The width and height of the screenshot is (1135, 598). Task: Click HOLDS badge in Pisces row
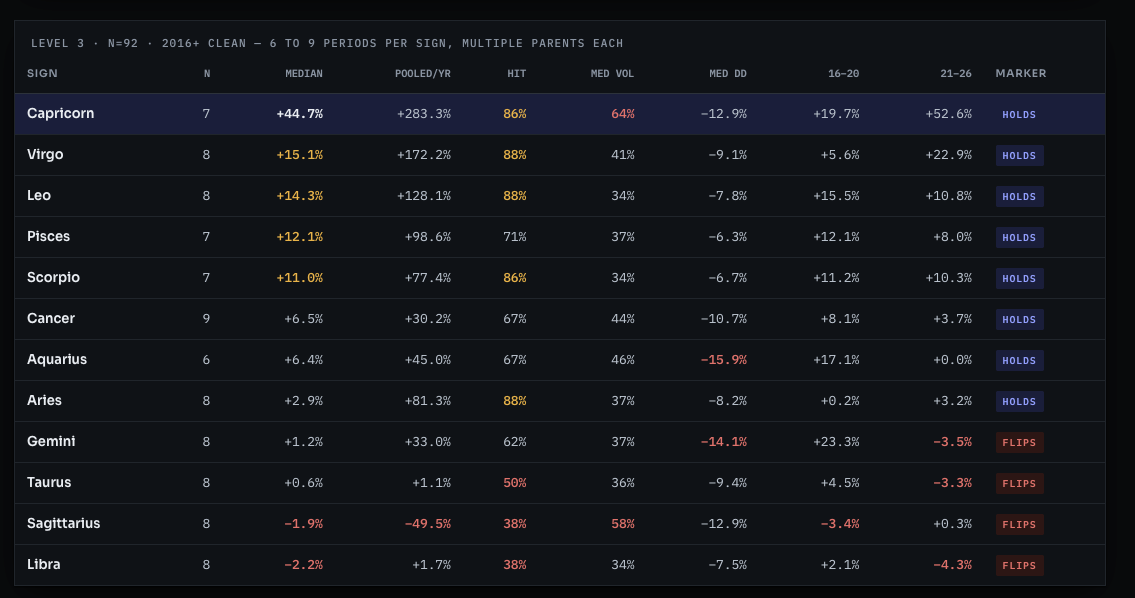(x=1019, y=237)
